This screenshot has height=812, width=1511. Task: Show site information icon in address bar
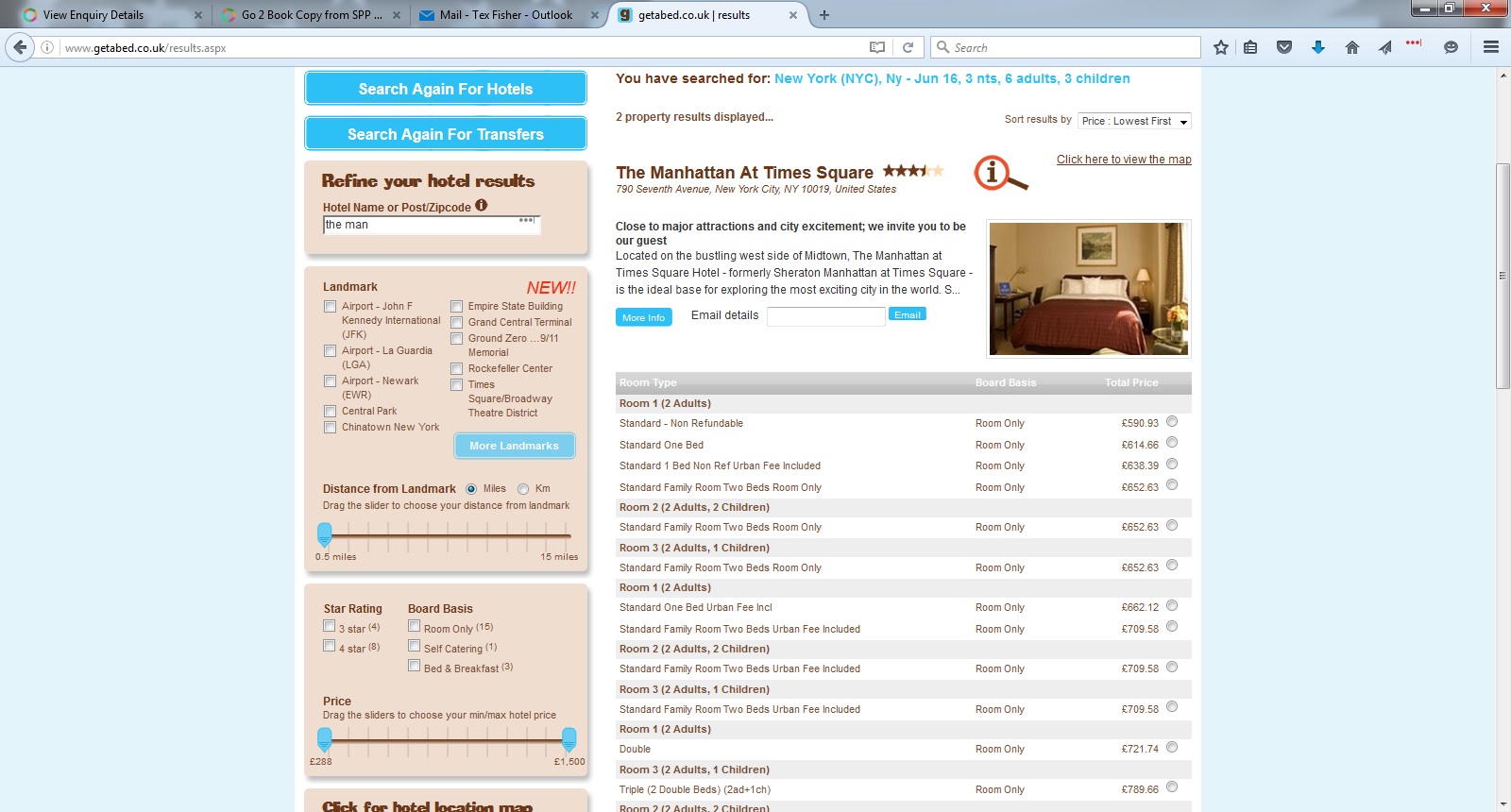pyautogui.click(x=47, y=47)
